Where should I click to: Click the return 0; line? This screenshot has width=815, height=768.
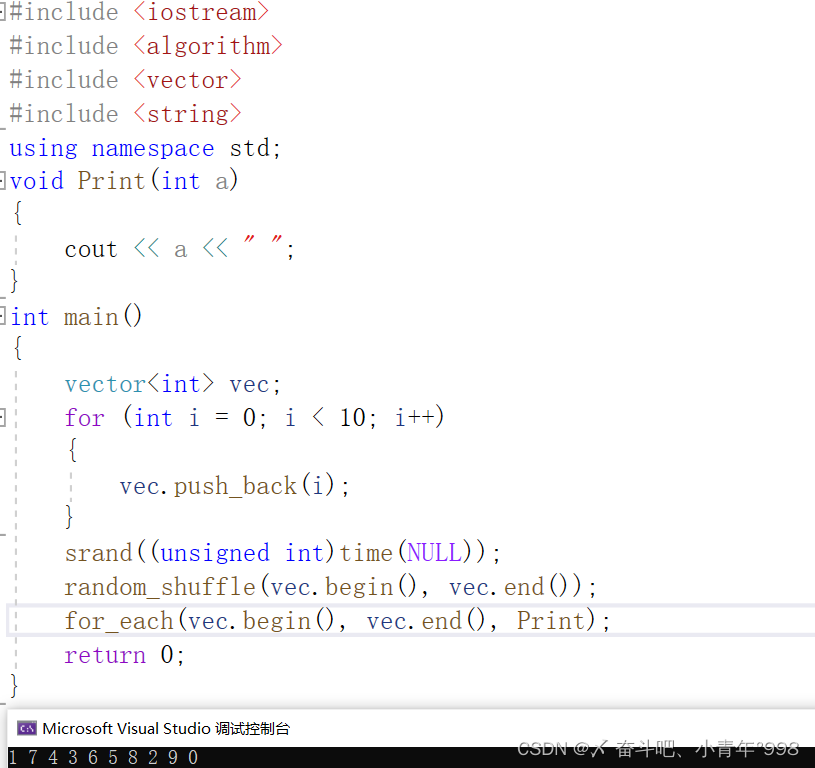point(124,655)
